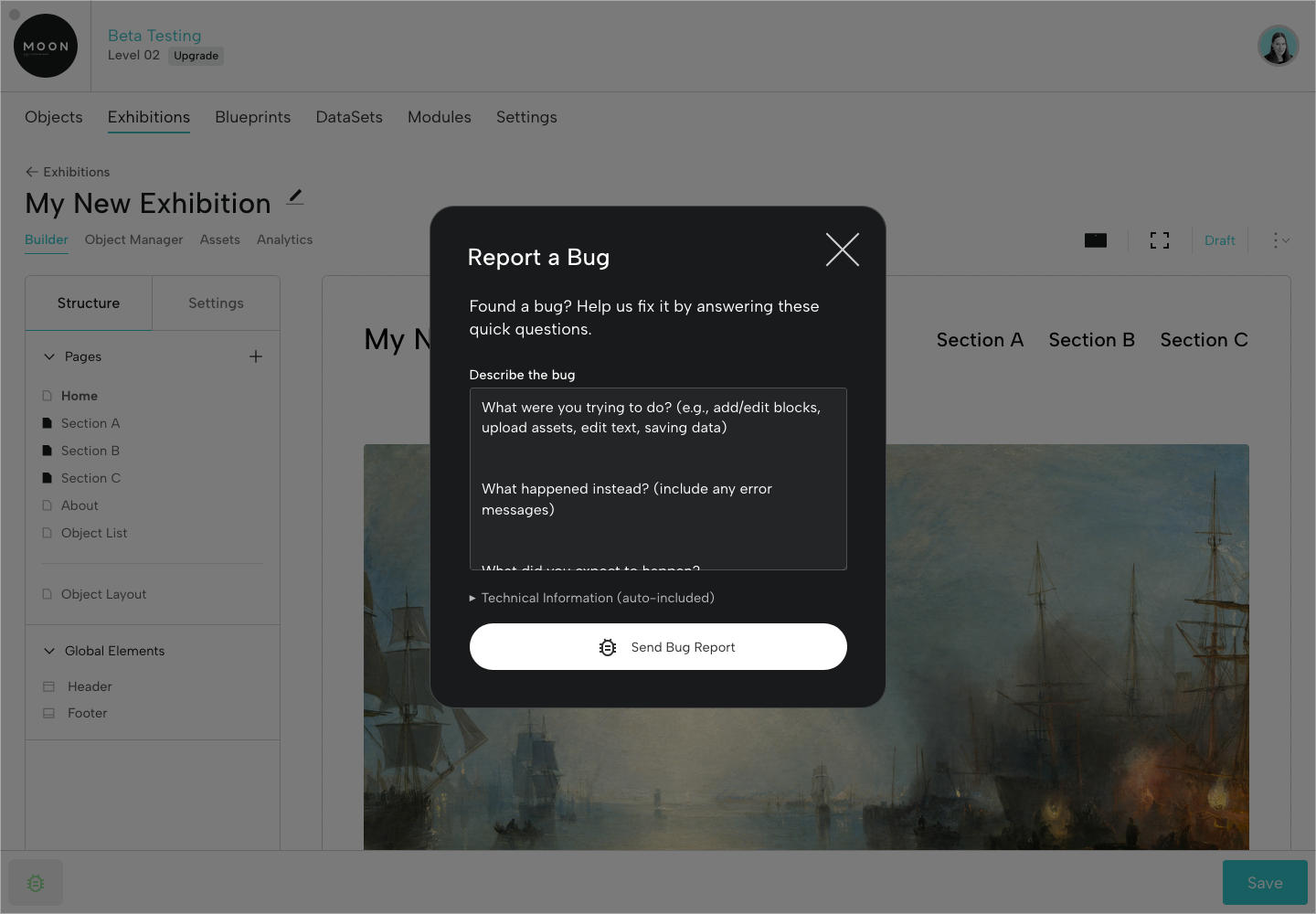
Task: Collapse the Global Elements section chevron
Action: (x=49, y=651)
